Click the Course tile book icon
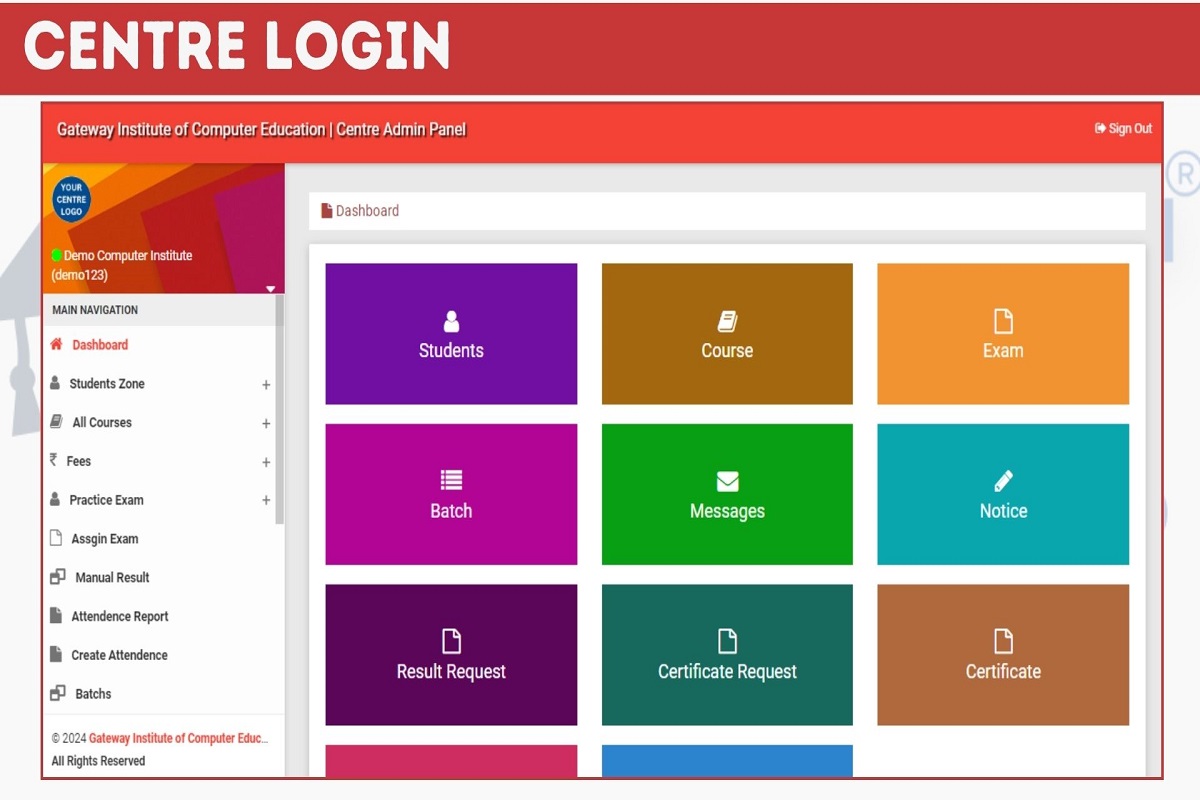 tap(727, 321)
